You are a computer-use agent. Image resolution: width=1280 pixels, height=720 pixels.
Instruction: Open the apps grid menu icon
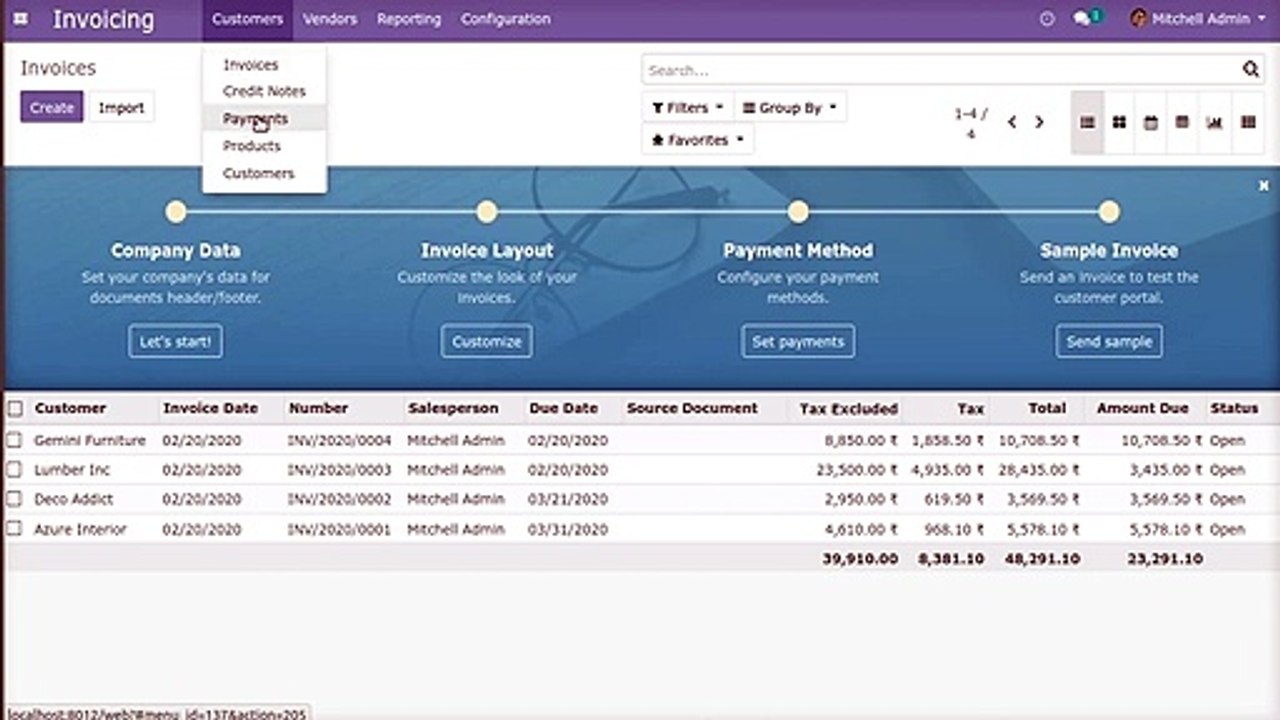click(22, 19)
